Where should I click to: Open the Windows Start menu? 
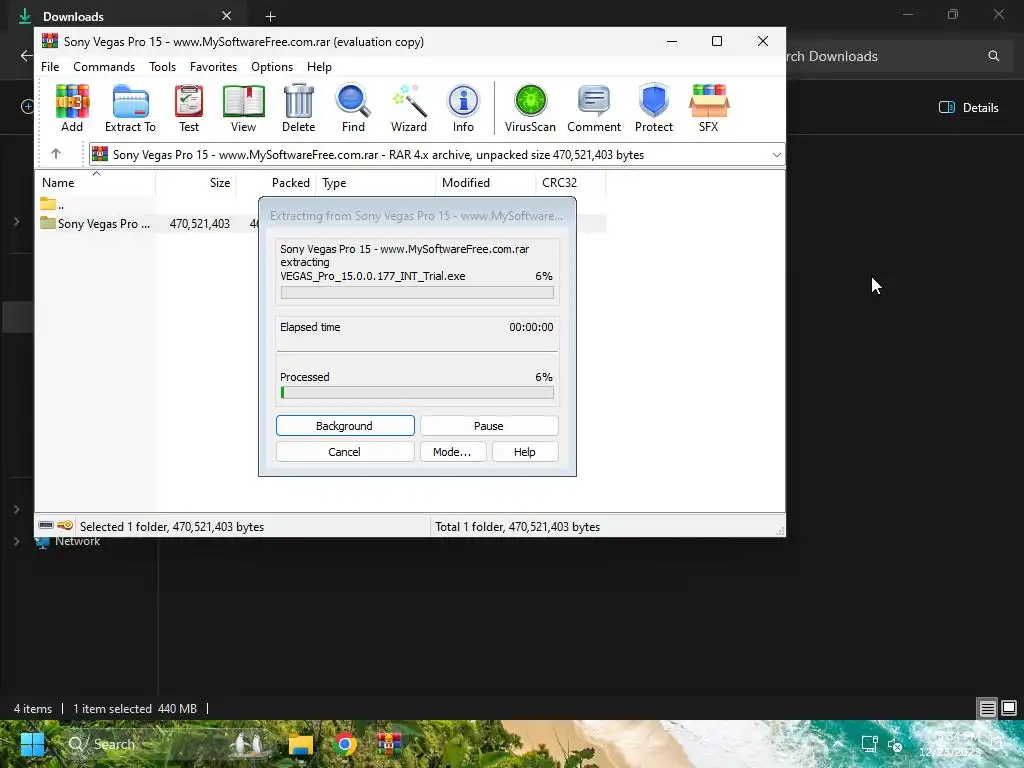click(32, 744)
